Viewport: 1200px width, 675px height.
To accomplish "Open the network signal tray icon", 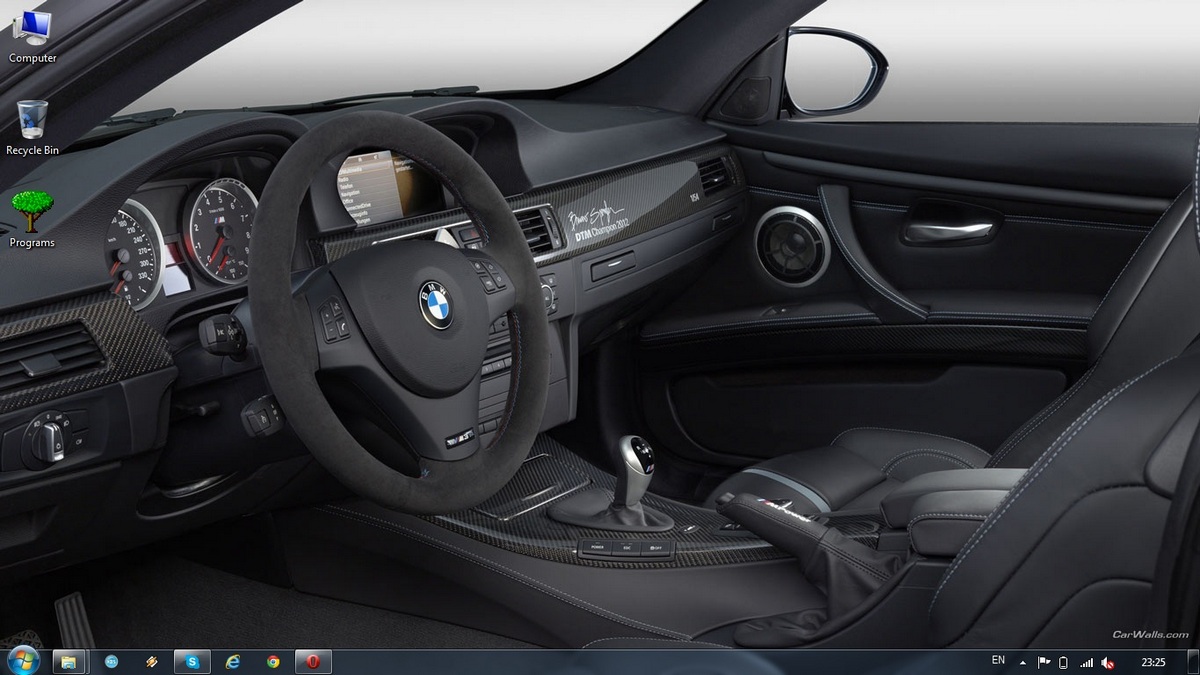I will click(1086, 662).
